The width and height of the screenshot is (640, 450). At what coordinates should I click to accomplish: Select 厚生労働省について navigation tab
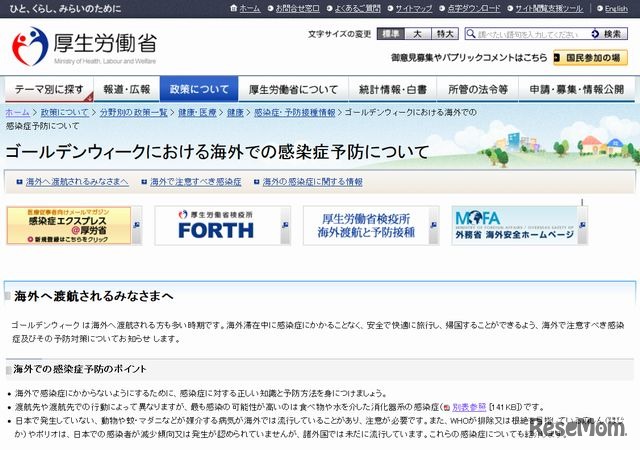coord(293,89)
